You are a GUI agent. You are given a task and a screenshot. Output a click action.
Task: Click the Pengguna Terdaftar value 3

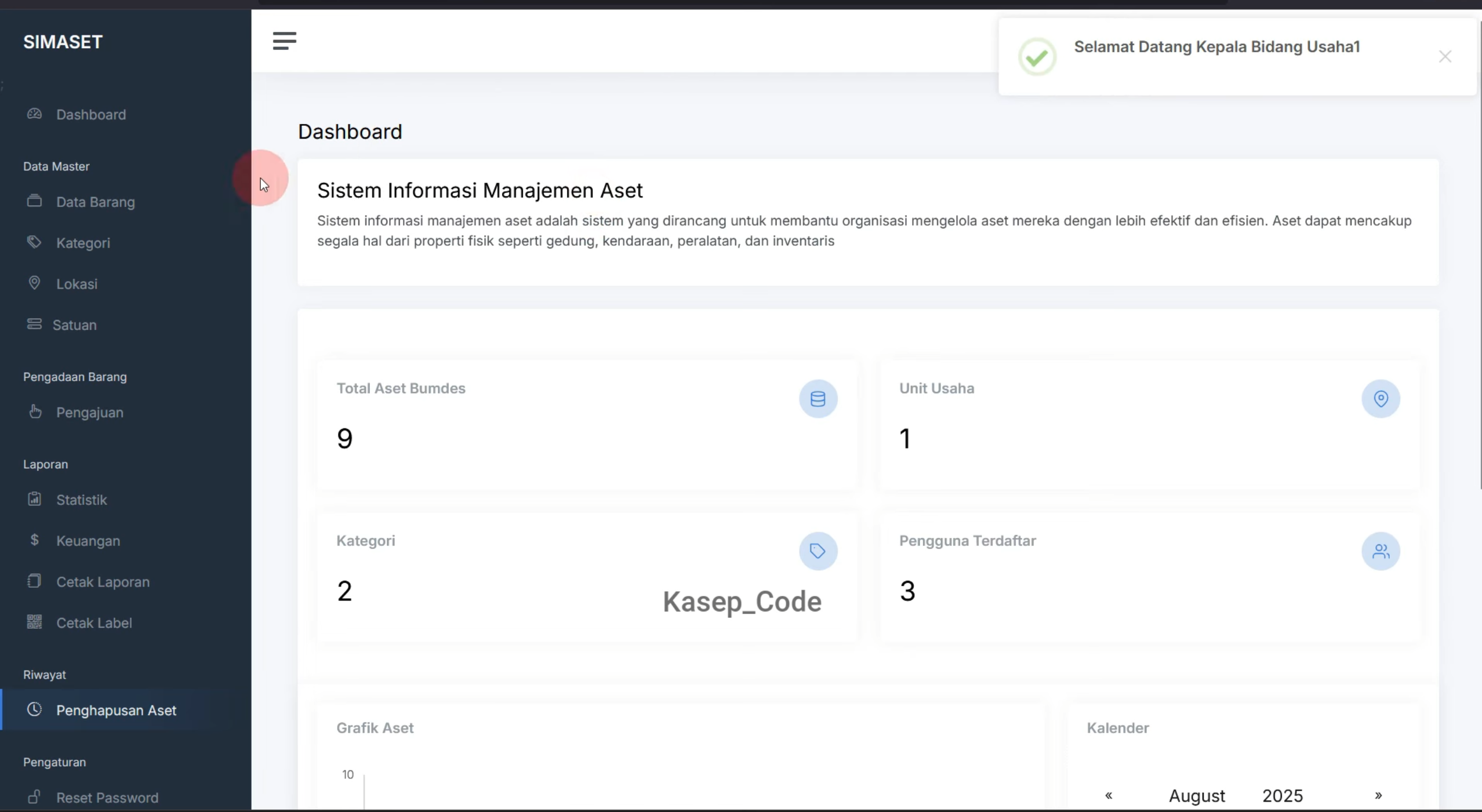click(x=907, y=591)
